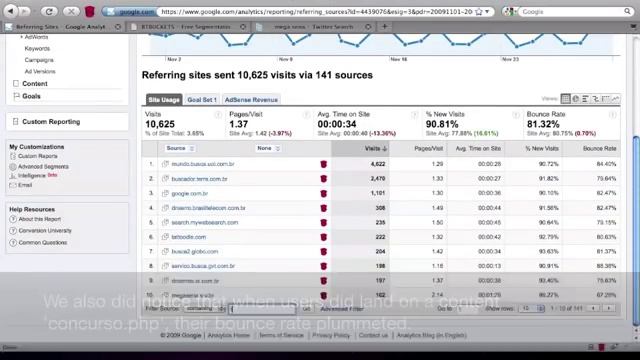Click in the Go to row number field

[x=467, y=309]
